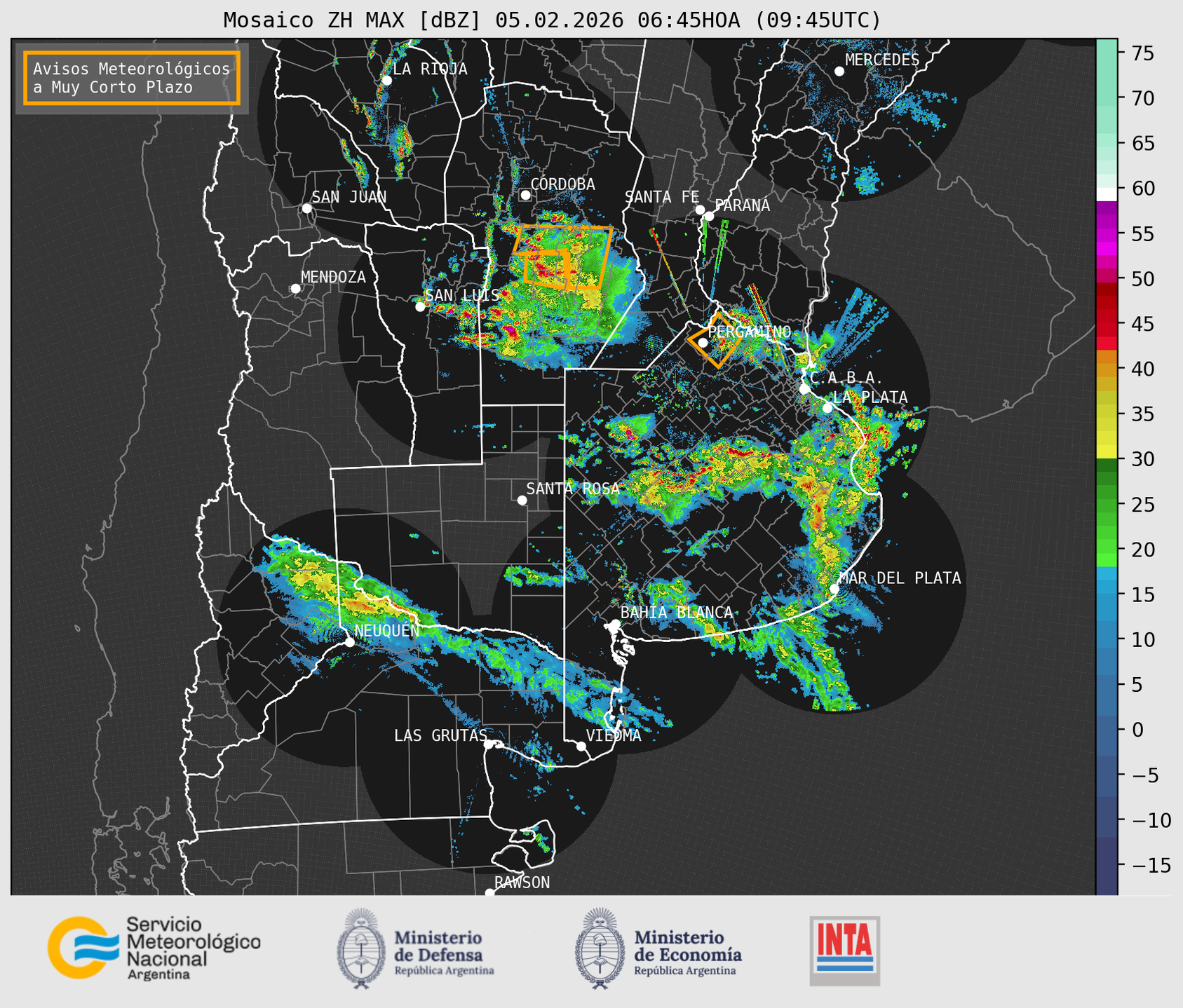Click the CÓRDOBA label text
Screen dimensions: 1183x1008
click(x=562, y=184)
